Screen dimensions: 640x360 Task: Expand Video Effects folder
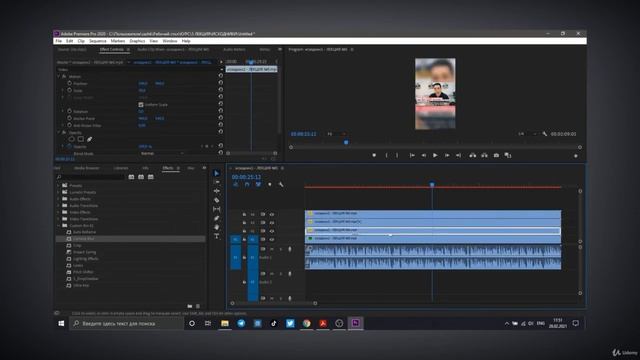tap(59, 212)
